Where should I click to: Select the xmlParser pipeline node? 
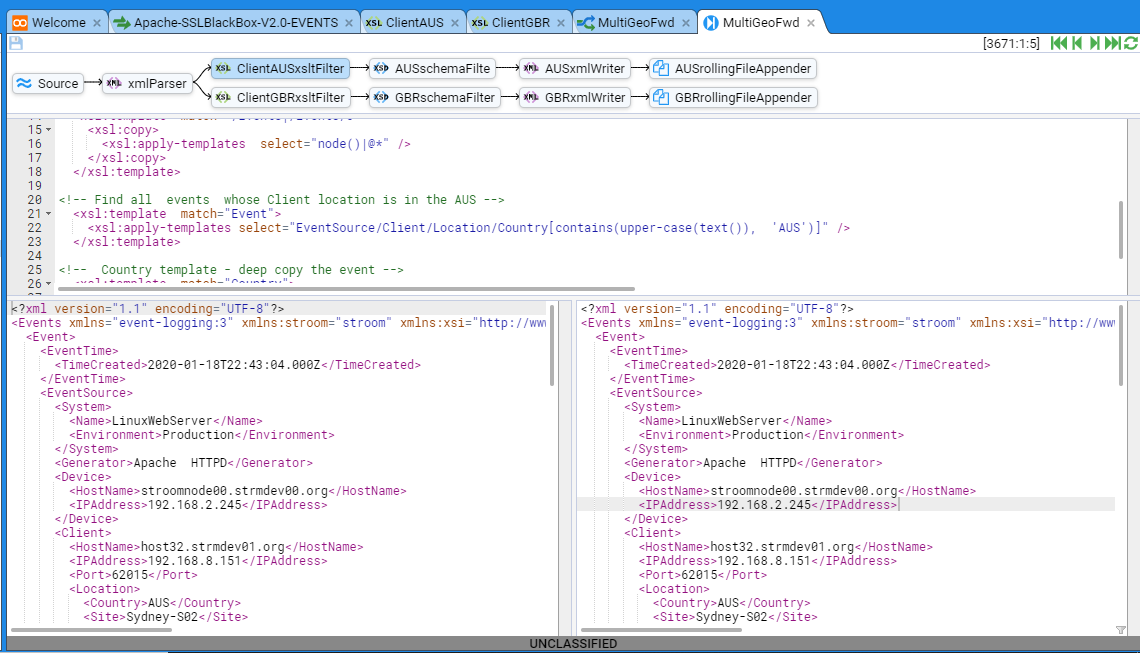coord(148,84)
